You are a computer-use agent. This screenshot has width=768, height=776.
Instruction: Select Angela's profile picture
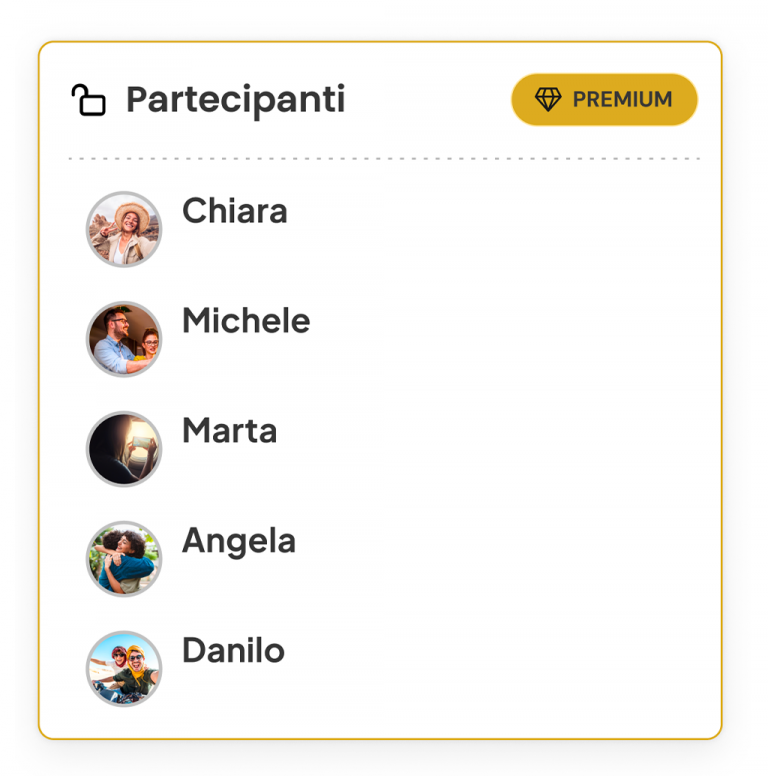pos(124,559)
